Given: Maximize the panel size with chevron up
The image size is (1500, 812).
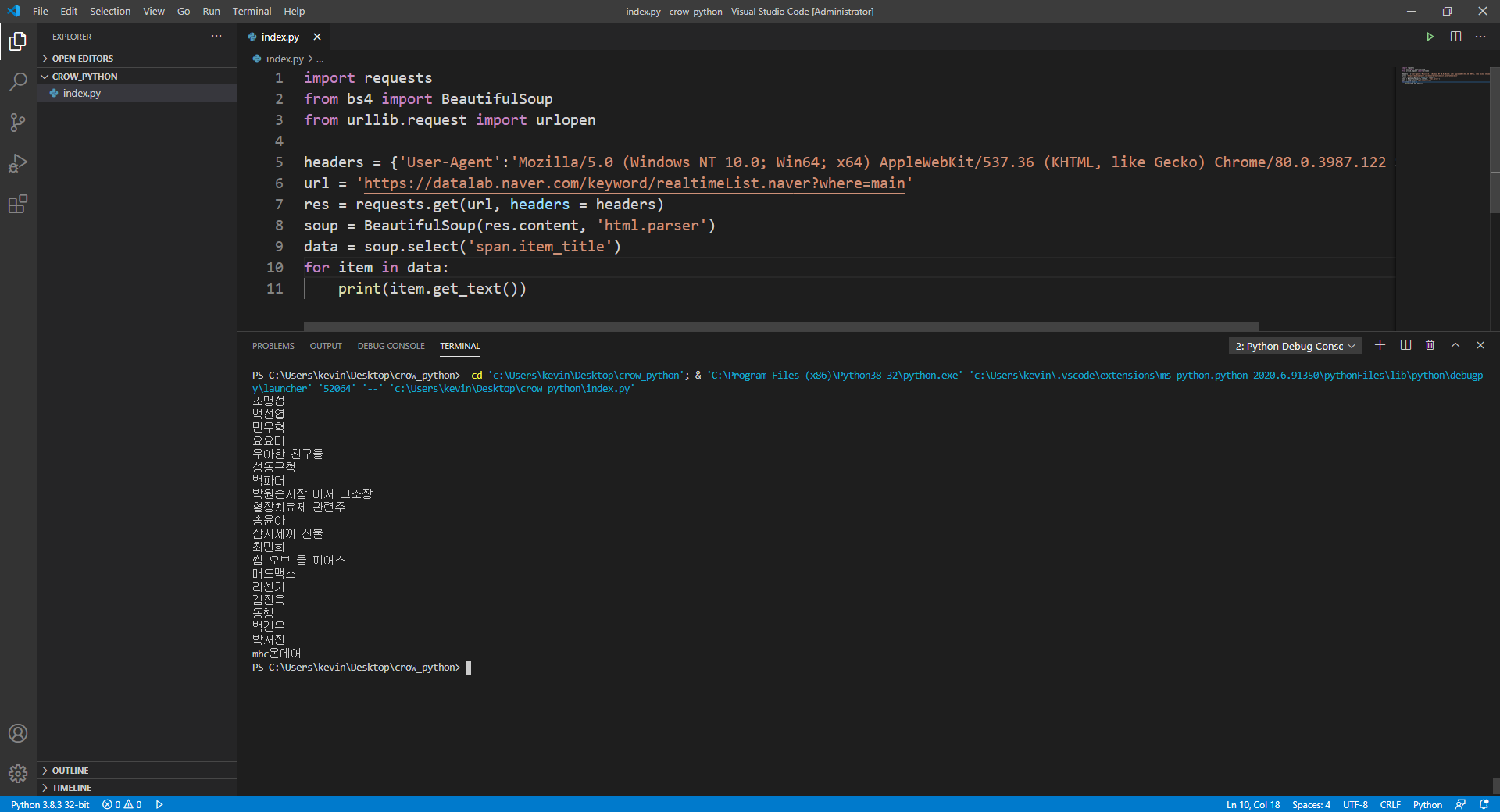Looking at the screenshot, I should 1455,345.
